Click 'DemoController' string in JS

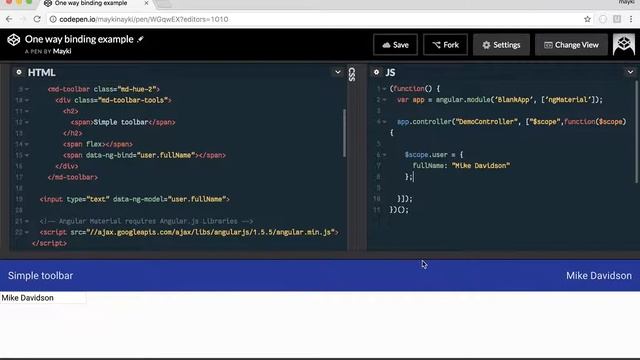pyautogui.click(x=487, y=122)
